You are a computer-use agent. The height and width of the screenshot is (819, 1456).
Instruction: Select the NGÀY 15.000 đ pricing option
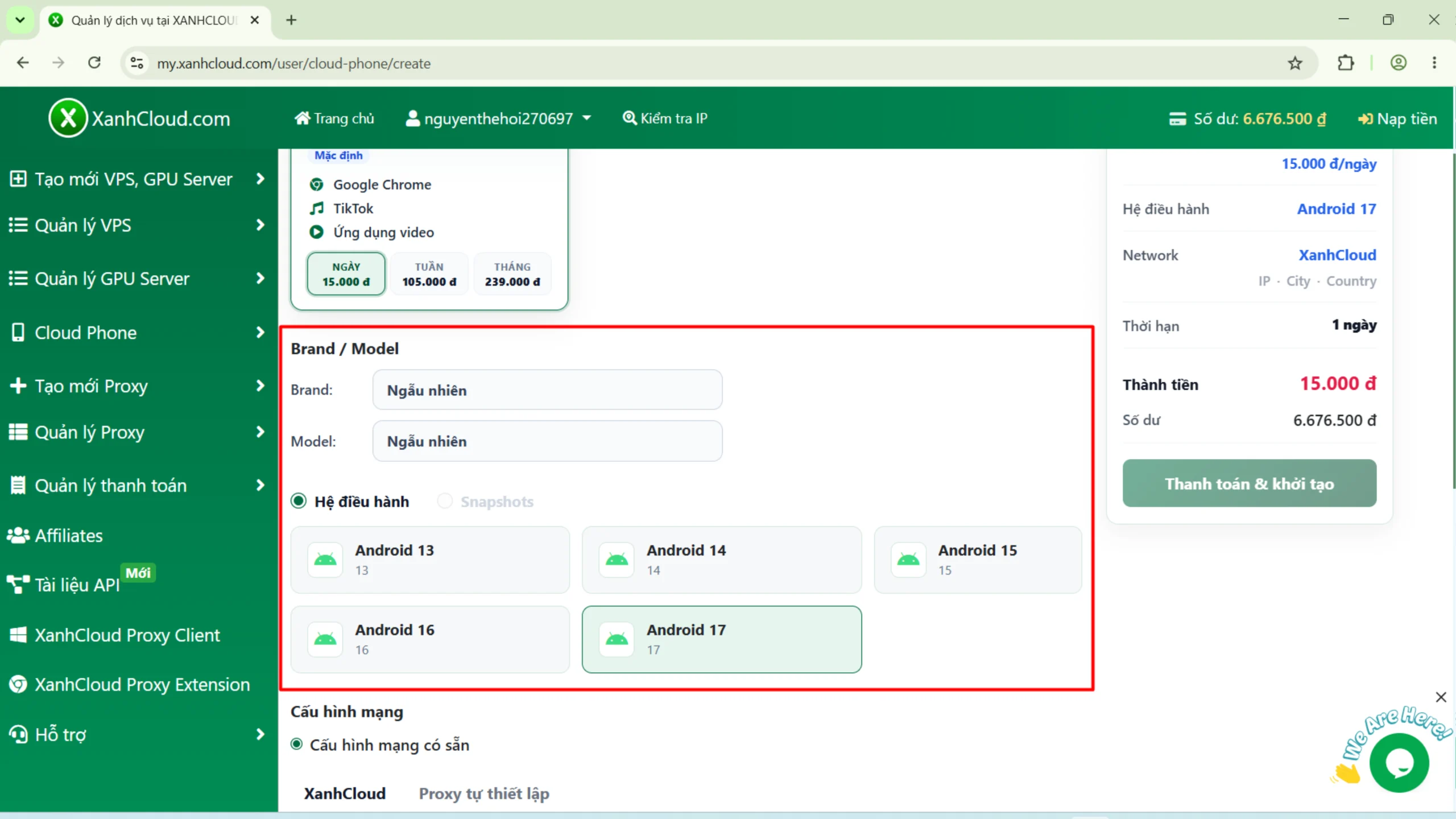[346, 274]
